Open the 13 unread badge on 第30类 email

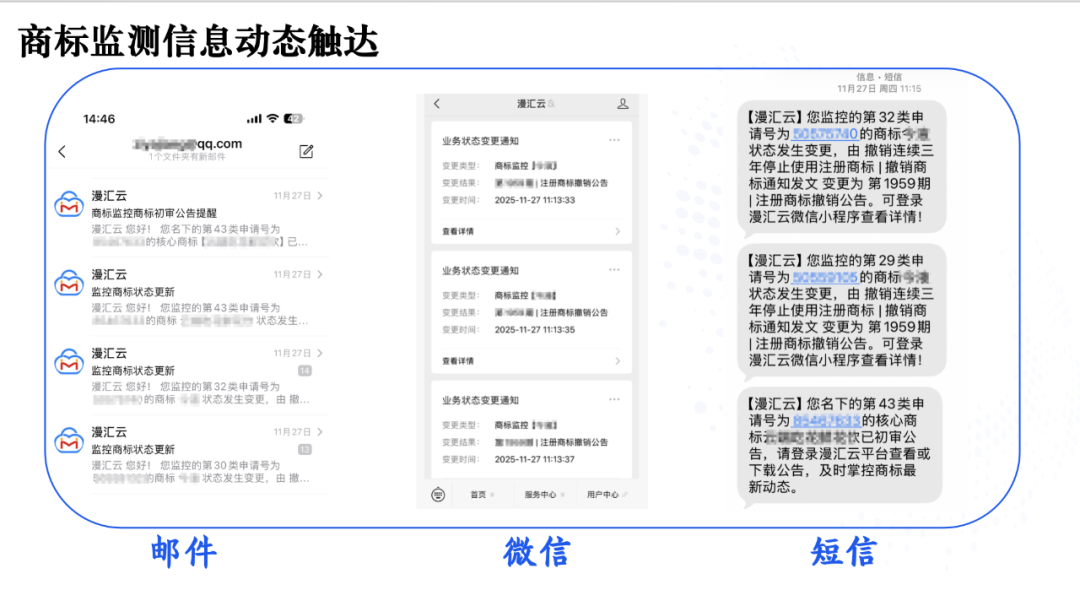[304, 449]
